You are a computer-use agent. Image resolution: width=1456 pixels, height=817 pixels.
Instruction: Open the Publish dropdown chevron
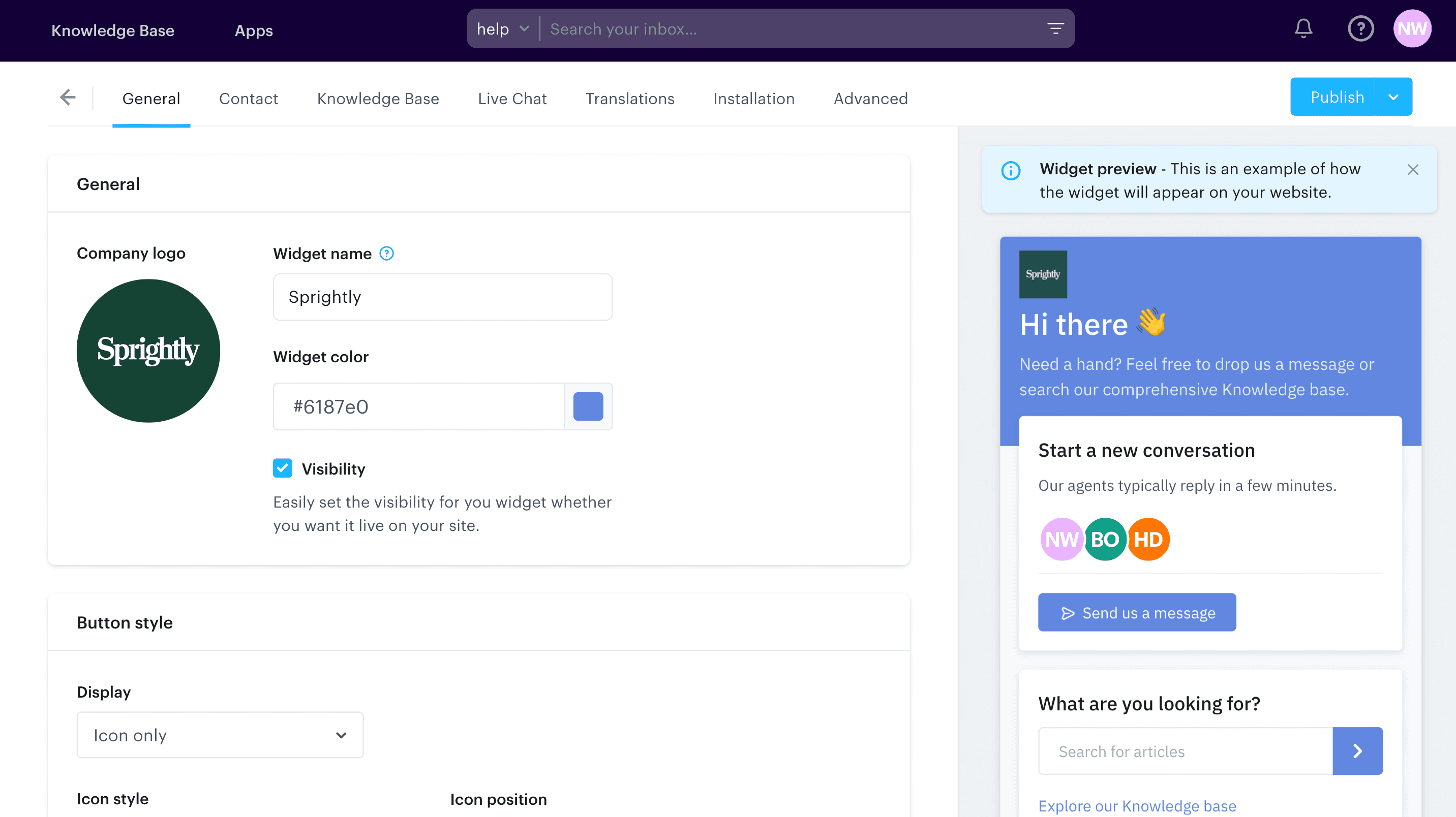pyautogui.click(x=1393, y=96)
